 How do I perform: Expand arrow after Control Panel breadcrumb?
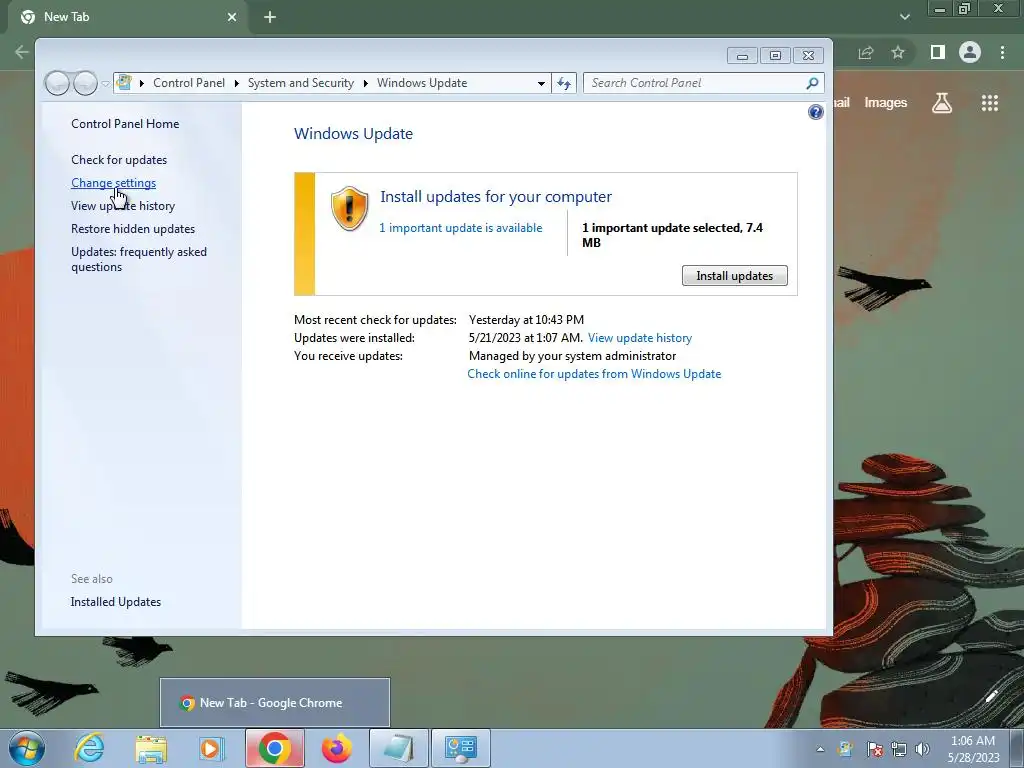tap(236, 84)
